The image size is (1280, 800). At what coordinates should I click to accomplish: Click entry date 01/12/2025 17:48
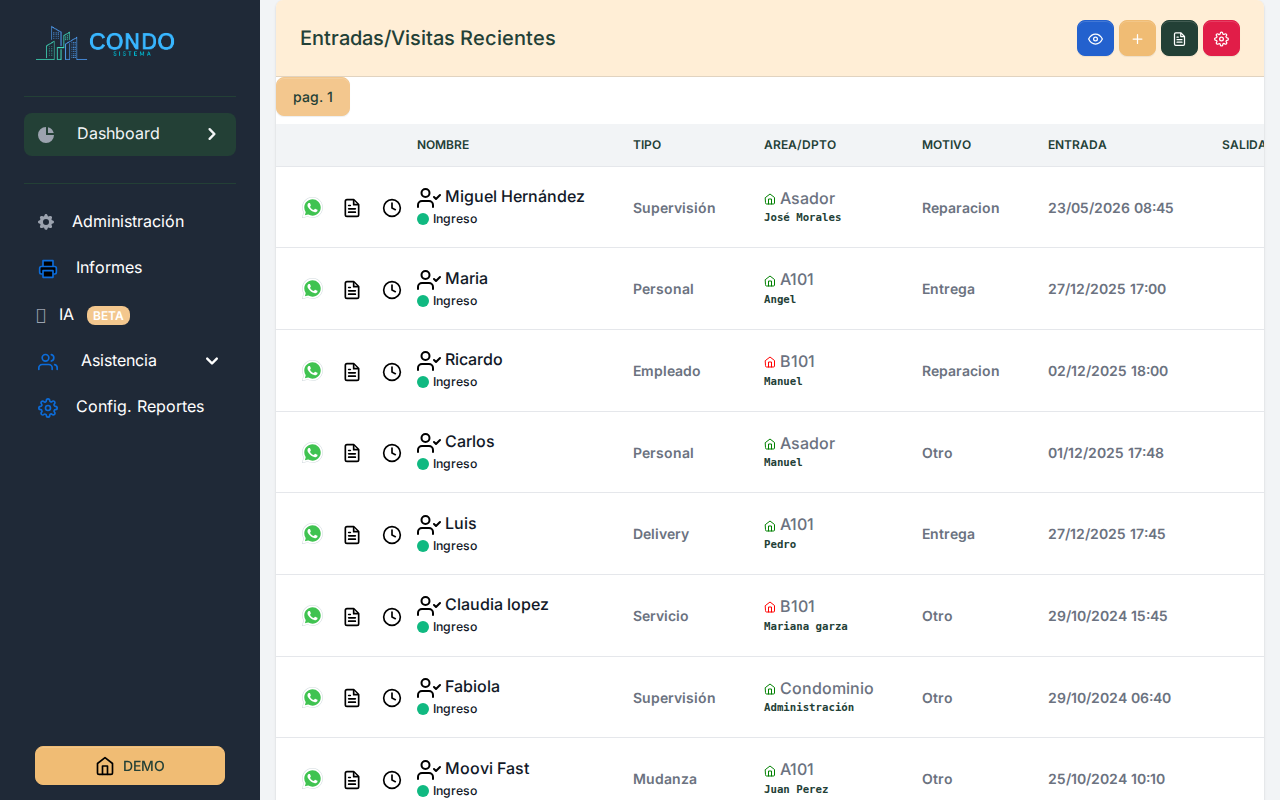pos(1106,453)
